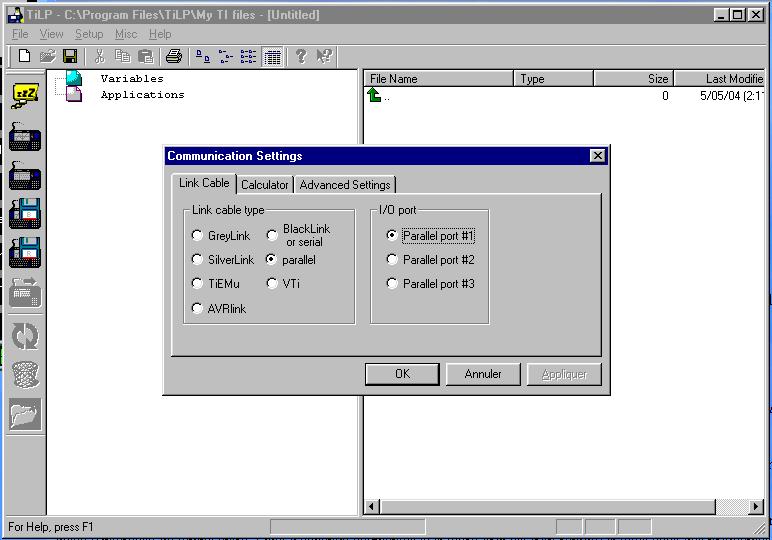Switch to Small Icons view in toolbar
The height and width of the screenshot is (540, 772).
tap(225, 56)
